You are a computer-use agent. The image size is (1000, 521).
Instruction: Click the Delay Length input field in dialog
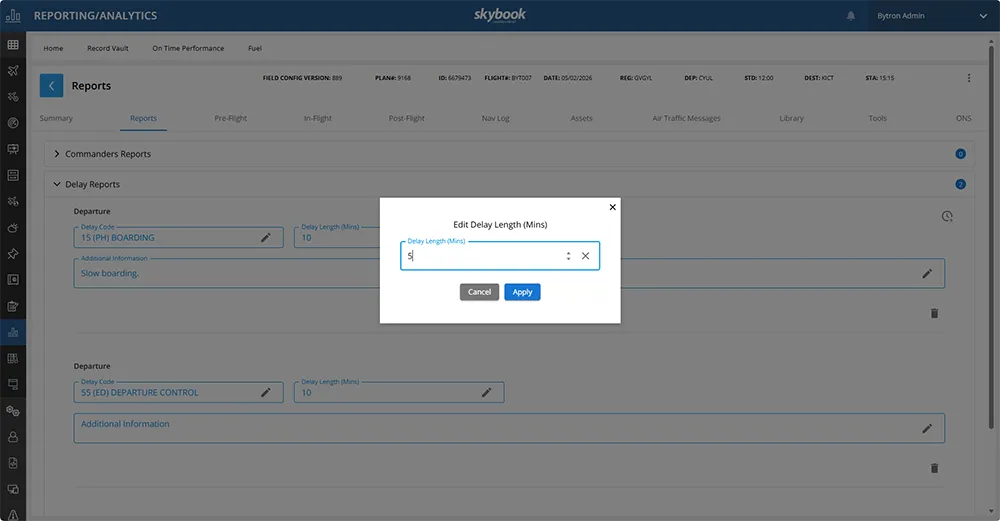coord(480,256)
